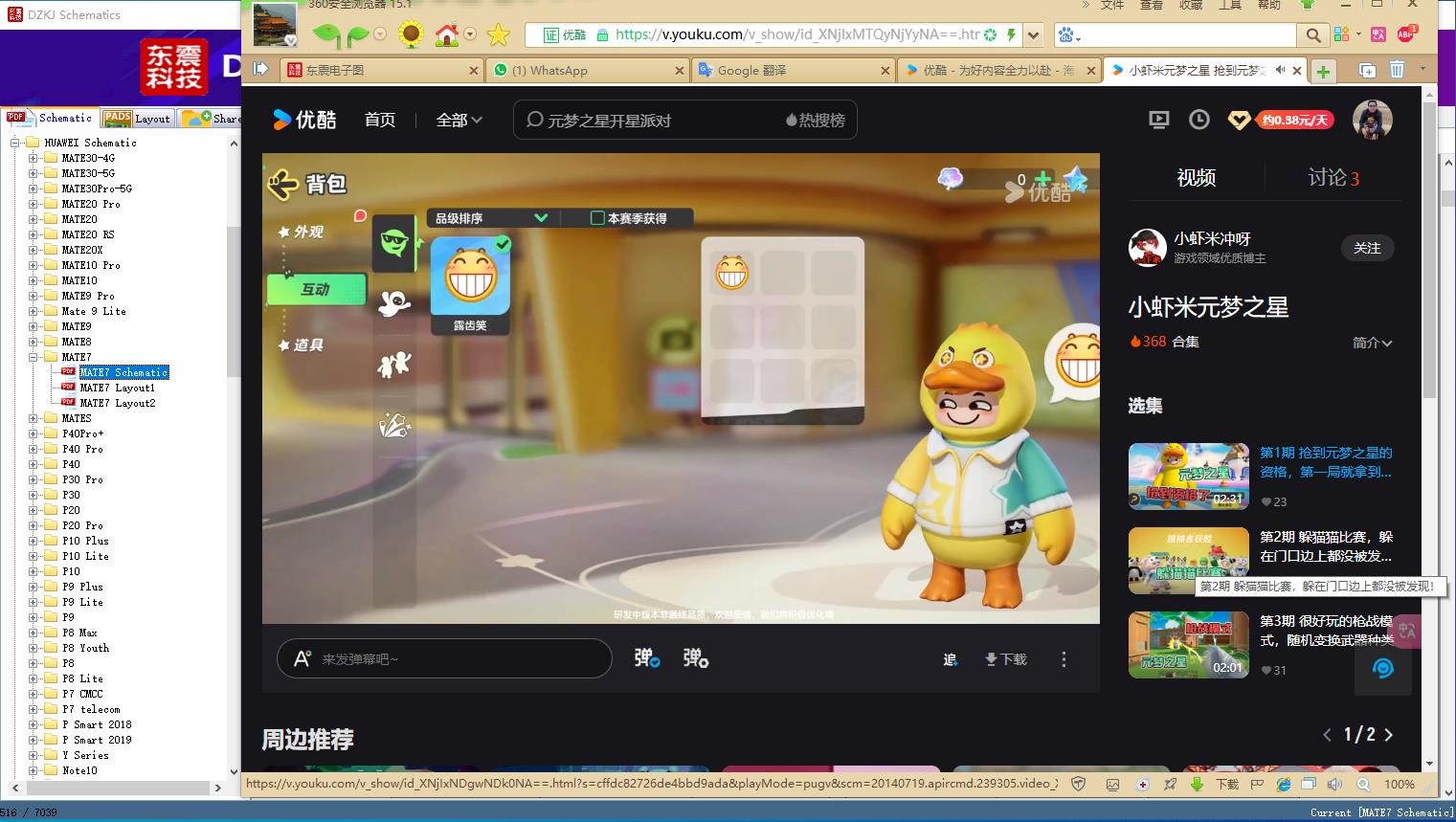Screen dimensions: 1456x822
Task: Click the 关注 follow button
Action: coord(1367,248)
